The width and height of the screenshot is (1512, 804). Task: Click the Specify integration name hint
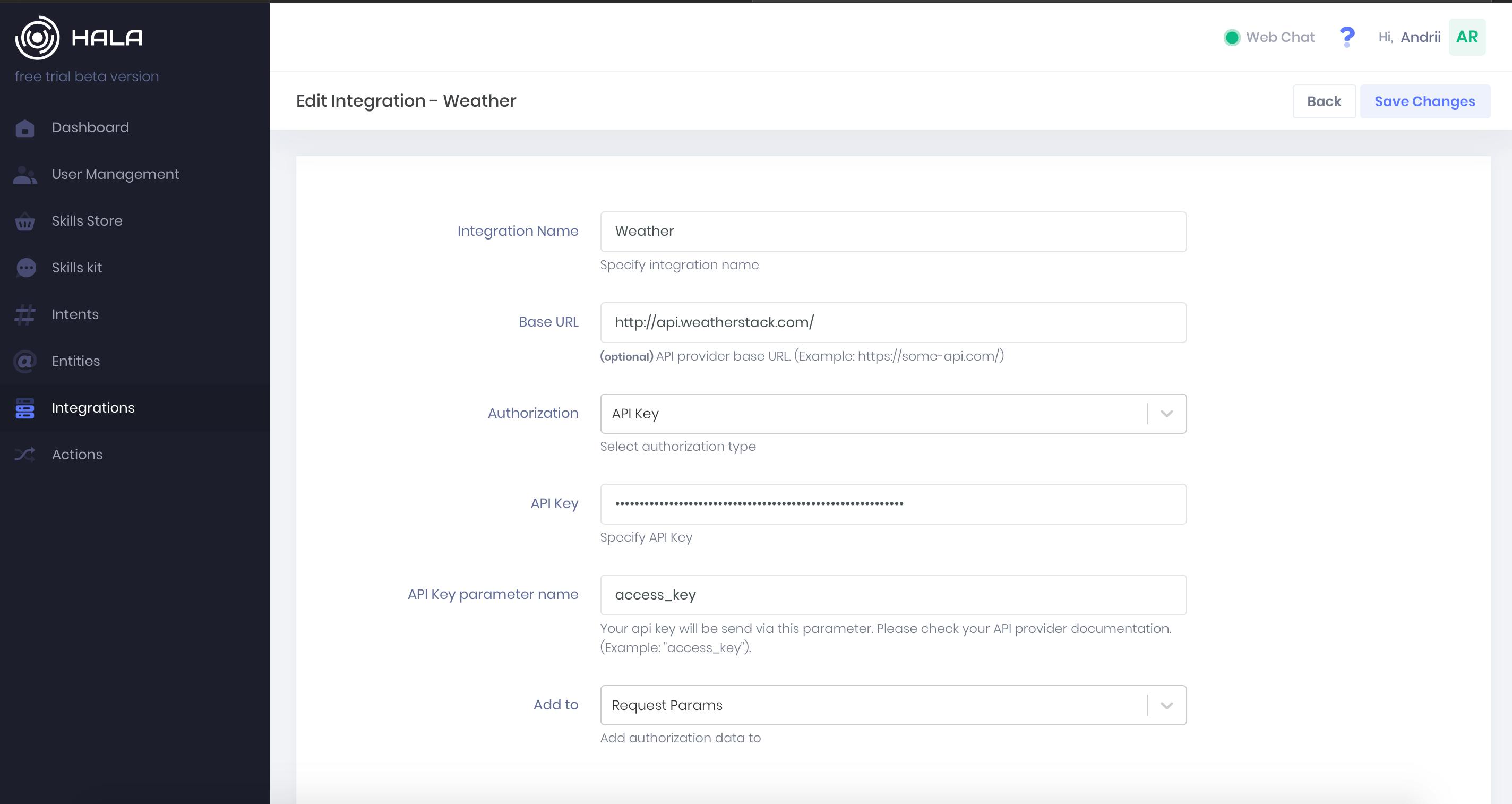679,265
